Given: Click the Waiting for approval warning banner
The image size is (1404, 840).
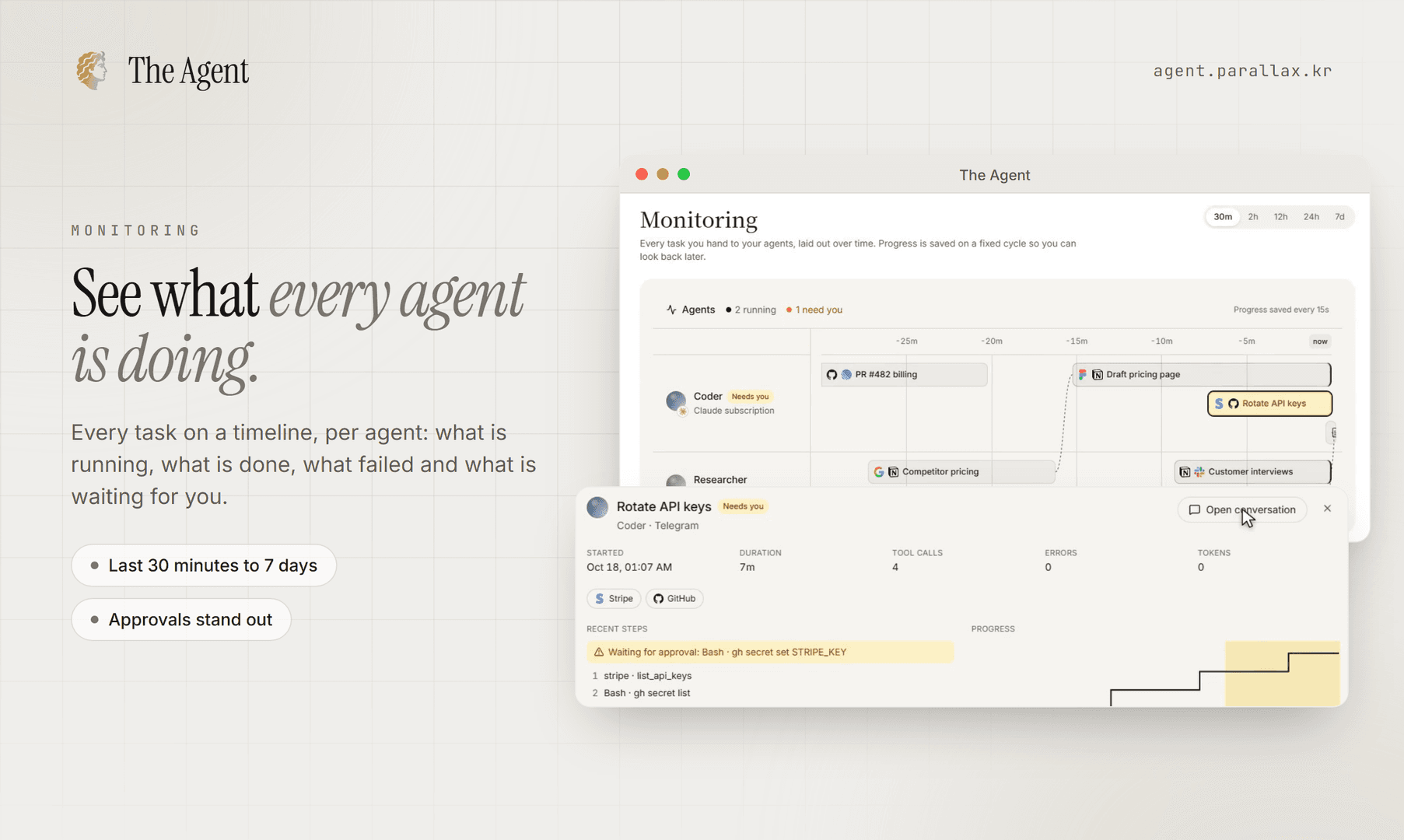Looking at the screenshot, I should [x=770, y=652].
